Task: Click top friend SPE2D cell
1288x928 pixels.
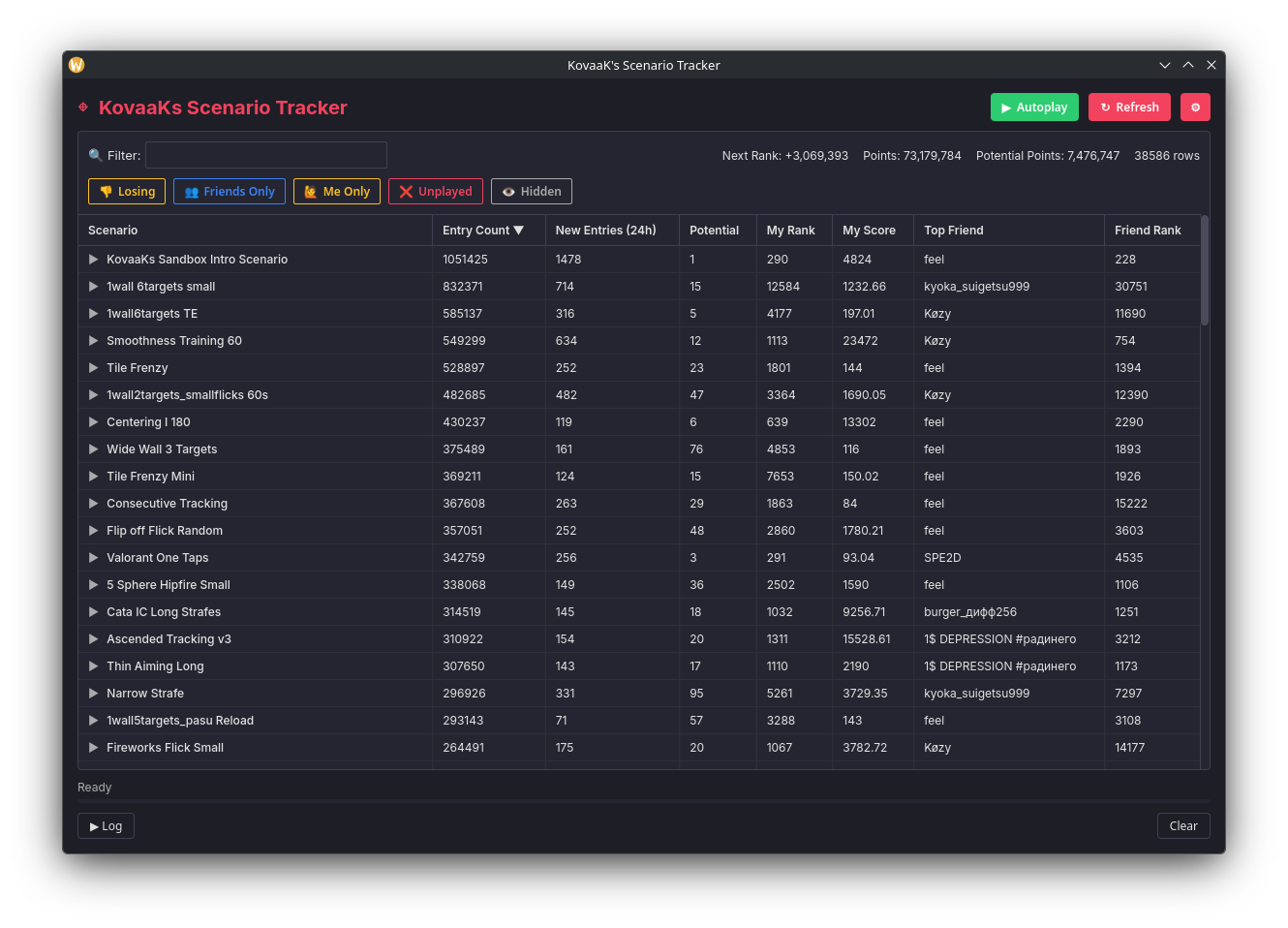Action: (x=942, y=558)
